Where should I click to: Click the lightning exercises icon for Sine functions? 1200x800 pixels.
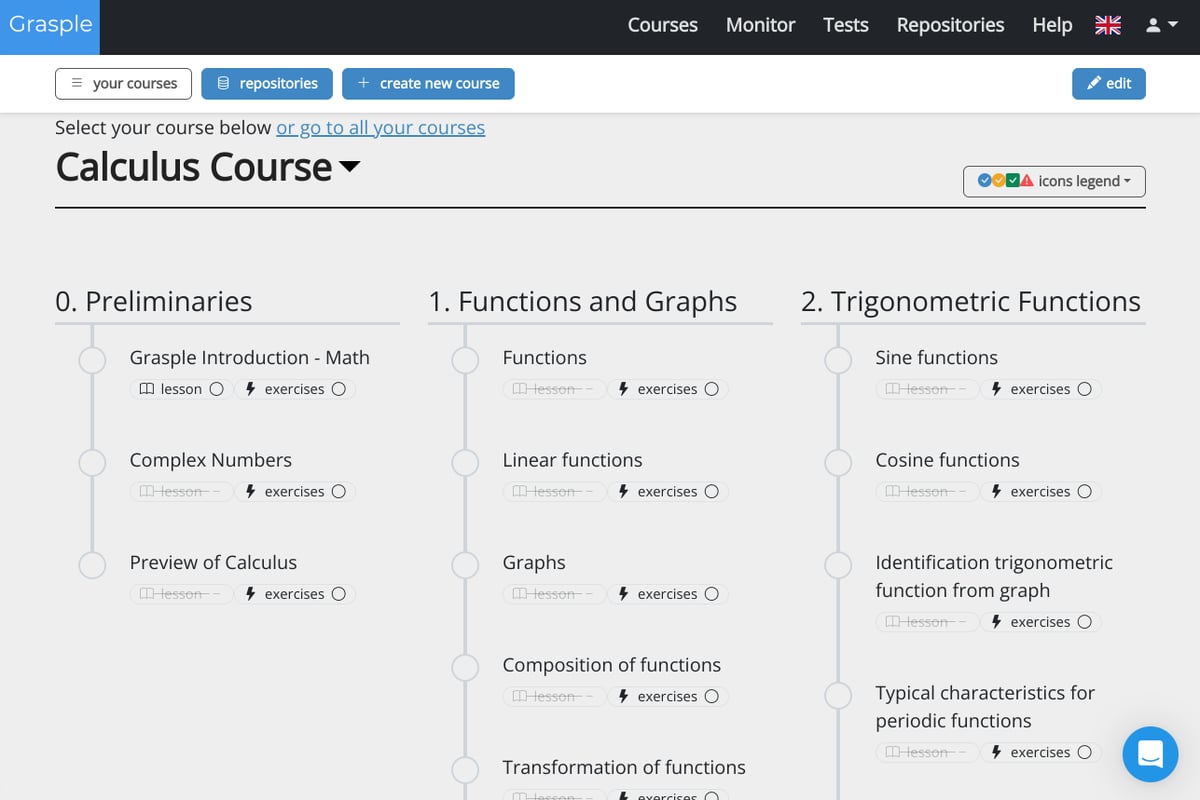[999, 389]
